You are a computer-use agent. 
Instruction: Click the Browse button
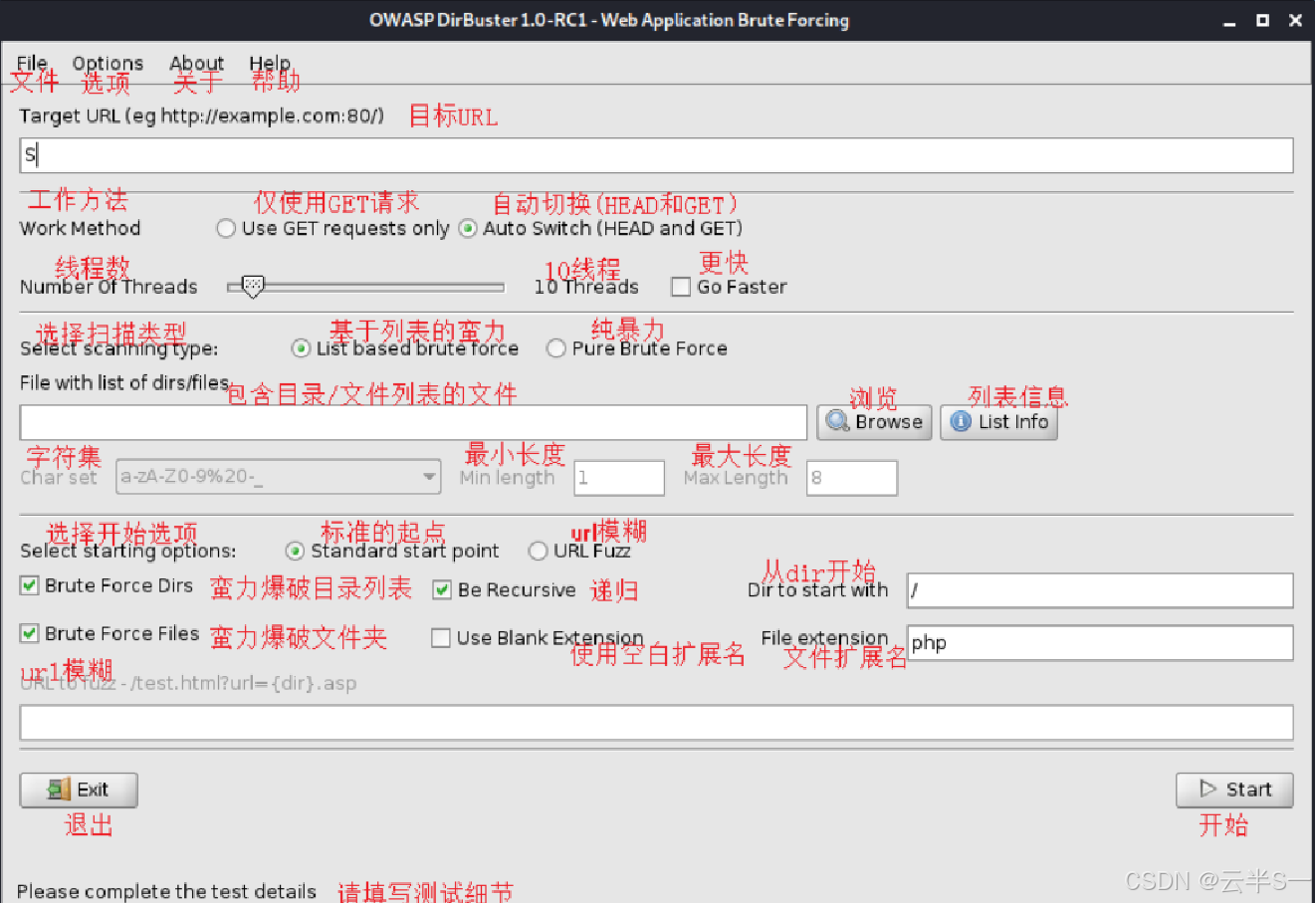tap(875, 422)
